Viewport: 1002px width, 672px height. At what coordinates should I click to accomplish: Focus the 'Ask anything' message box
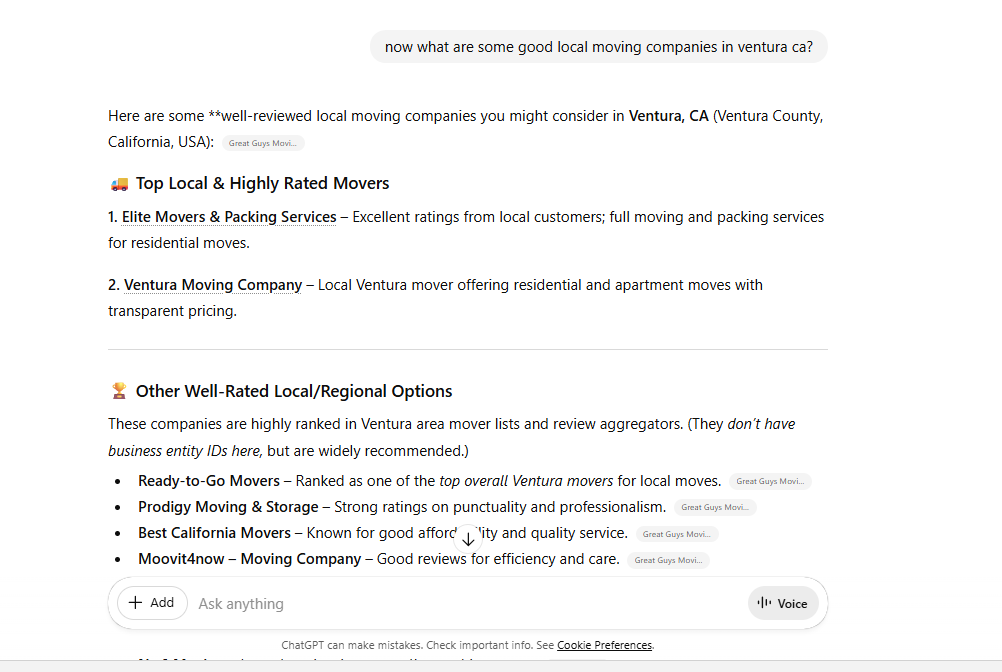(460, 603)
